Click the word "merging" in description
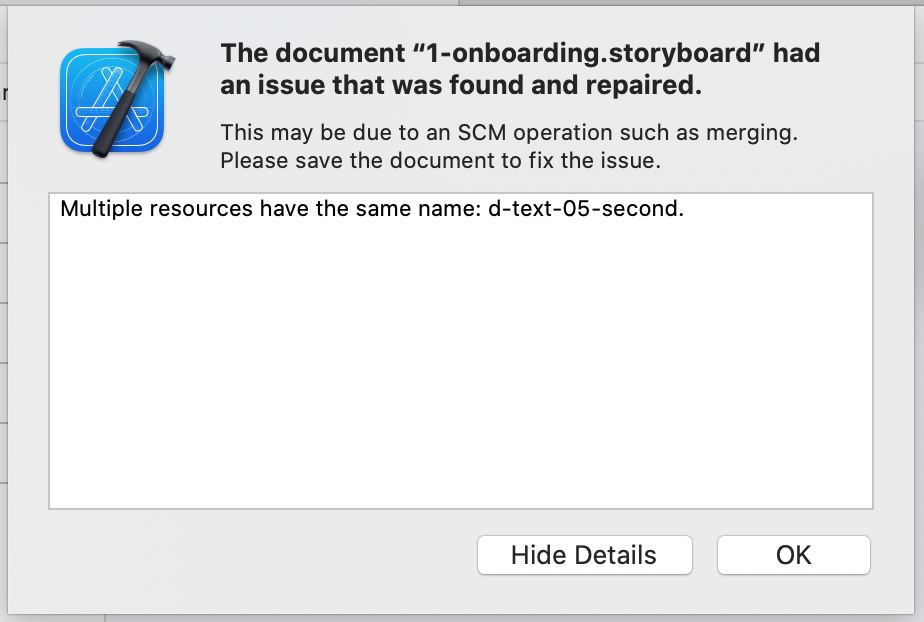The image size is (924, 622). pos(751,133)
